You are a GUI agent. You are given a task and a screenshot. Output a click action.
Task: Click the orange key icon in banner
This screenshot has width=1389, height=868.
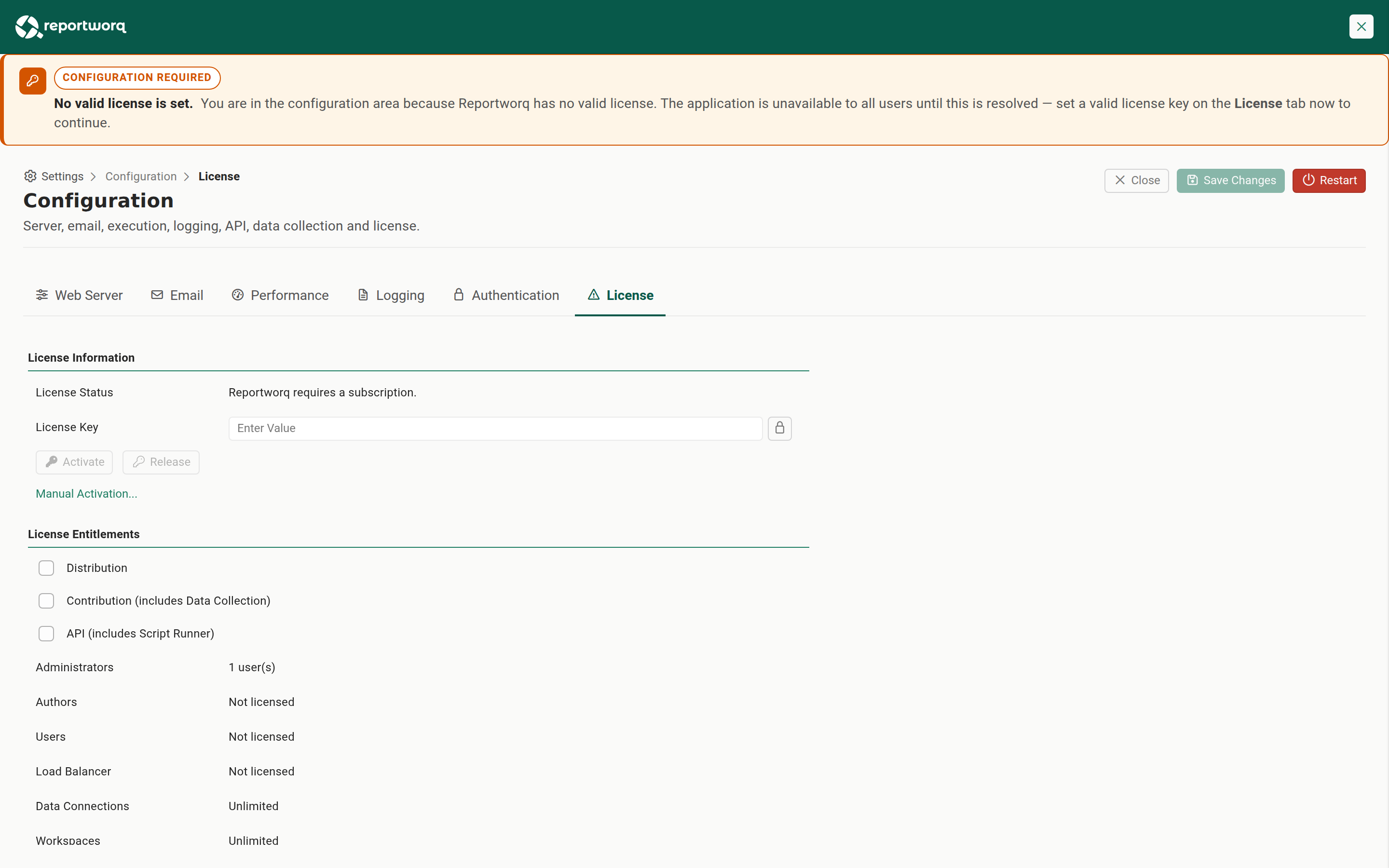point(33,81)
